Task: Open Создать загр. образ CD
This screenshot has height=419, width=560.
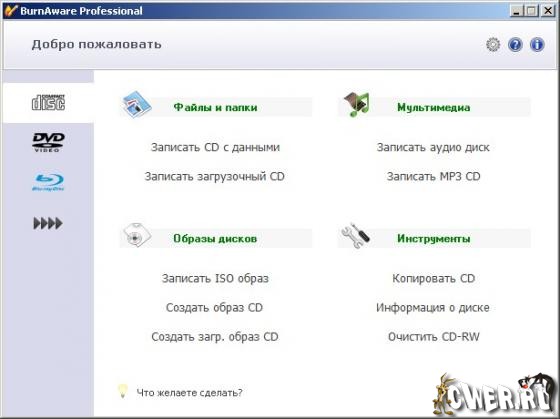Action: tap(215, 337)
